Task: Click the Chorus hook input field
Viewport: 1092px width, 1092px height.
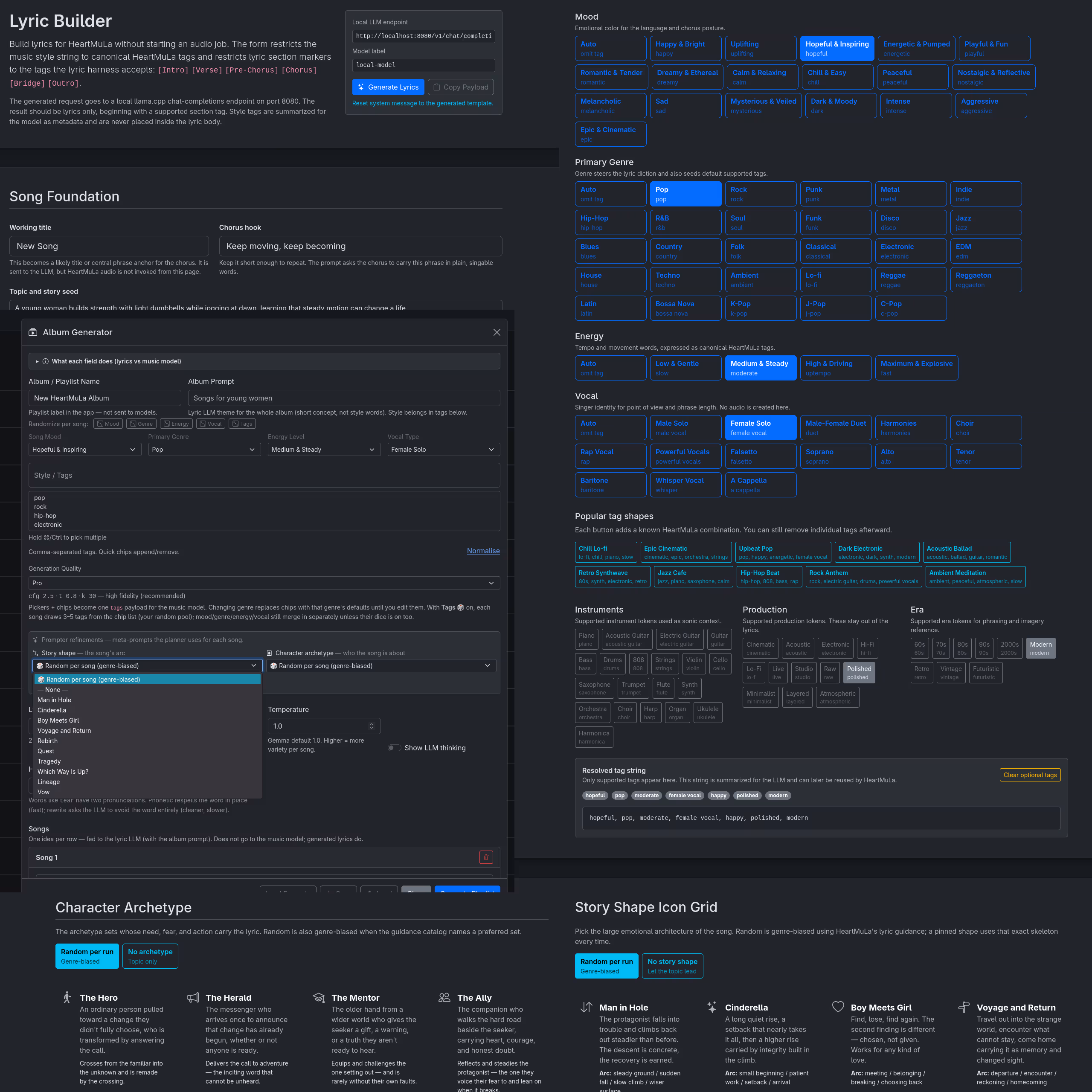Action: 360,246
